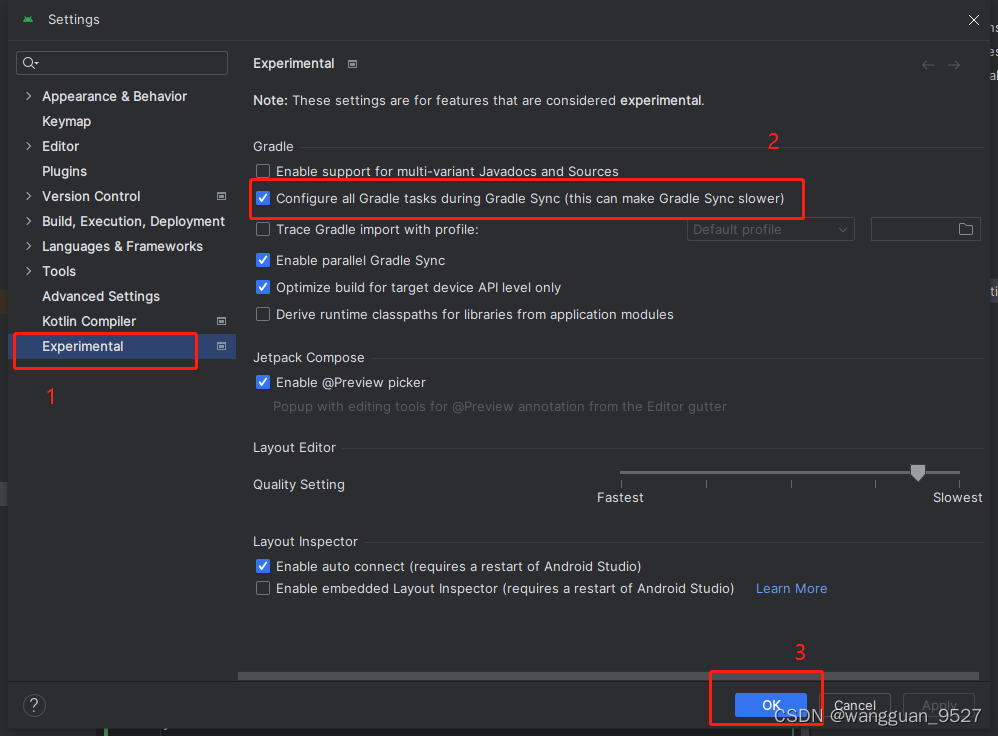This screenshot has width=998, height=736.
Task: Expand the Editor settings node
Action: tap(29, 146)
